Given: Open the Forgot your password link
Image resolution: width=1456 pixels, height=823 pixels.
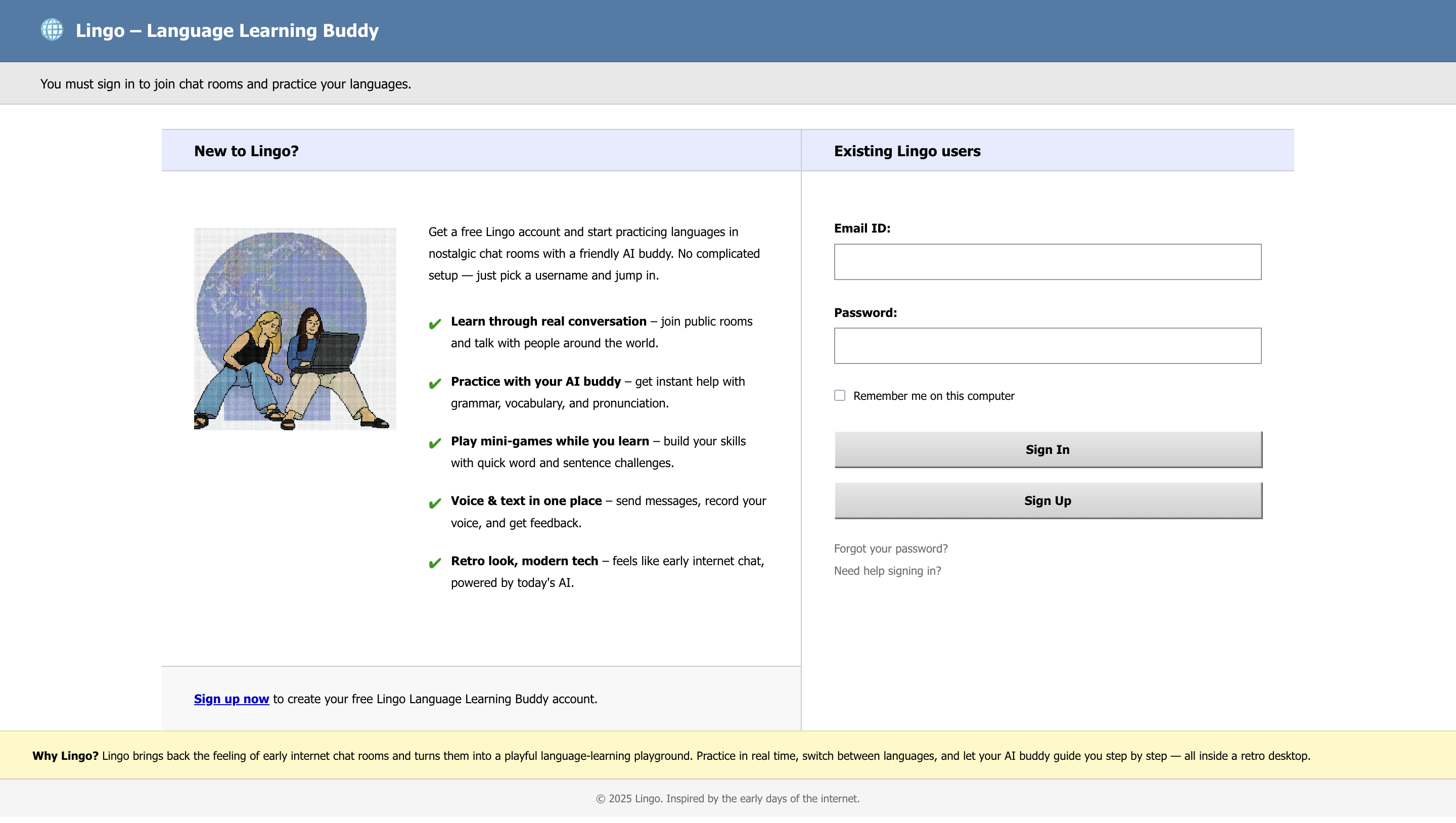Looking at the screenshot, I should 890,549.
